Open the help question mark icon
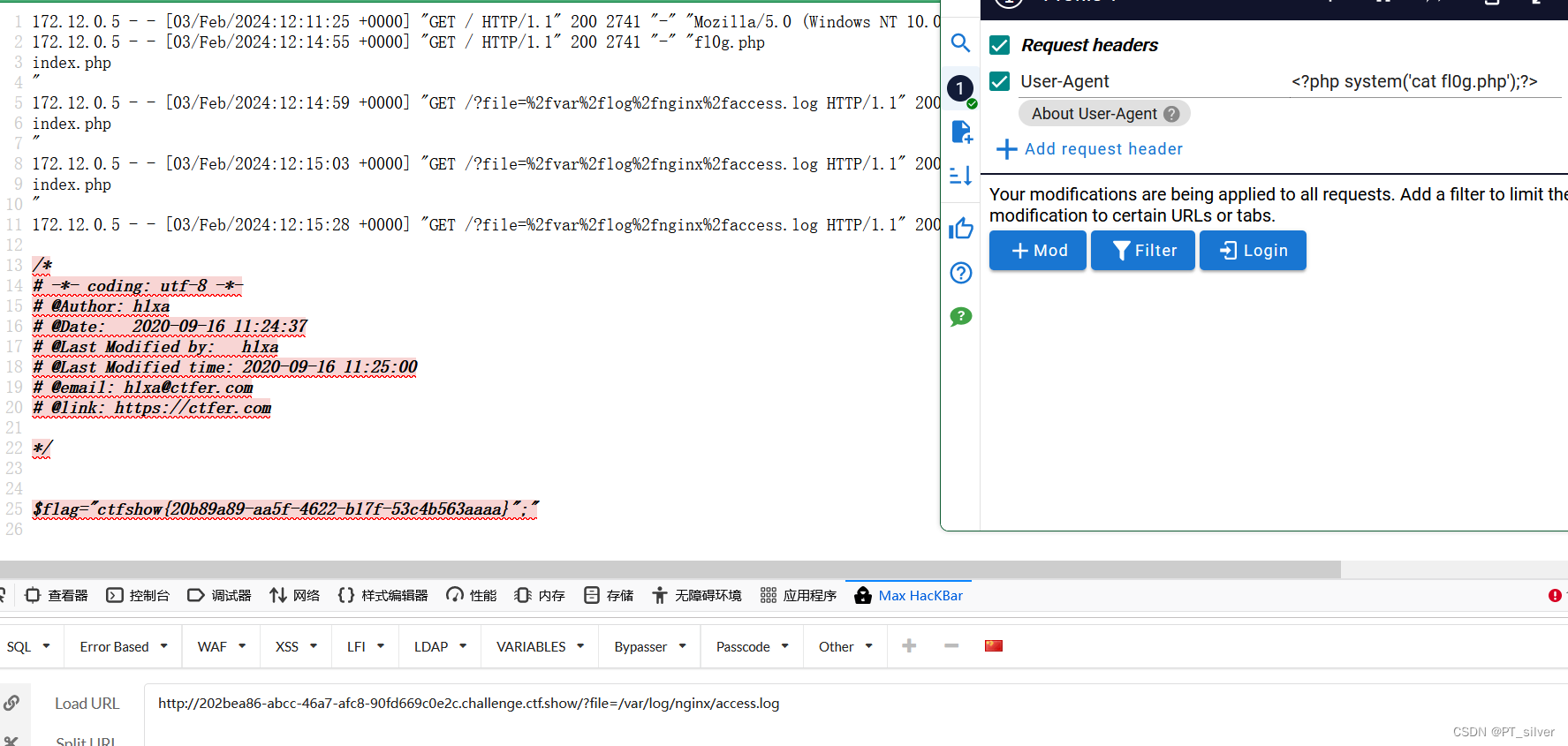This screenshot has width=1568, height=746. tap(960, 273)
